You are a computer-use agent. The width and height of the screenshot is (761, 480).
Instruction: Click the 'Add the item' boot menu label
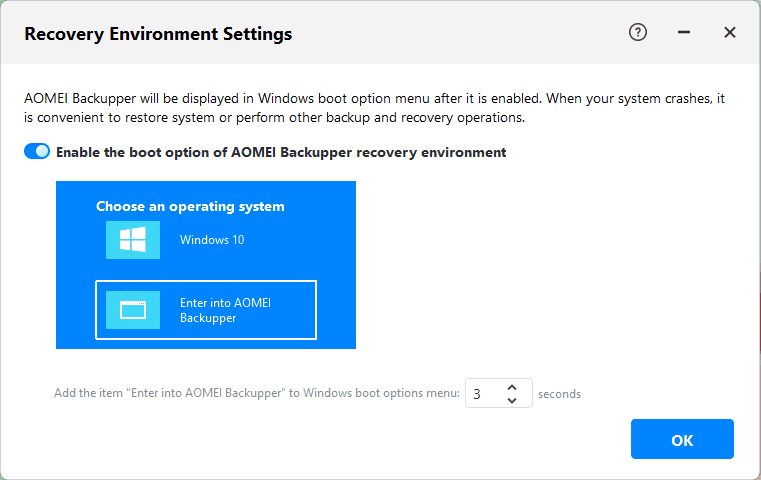tap(256, 394)
